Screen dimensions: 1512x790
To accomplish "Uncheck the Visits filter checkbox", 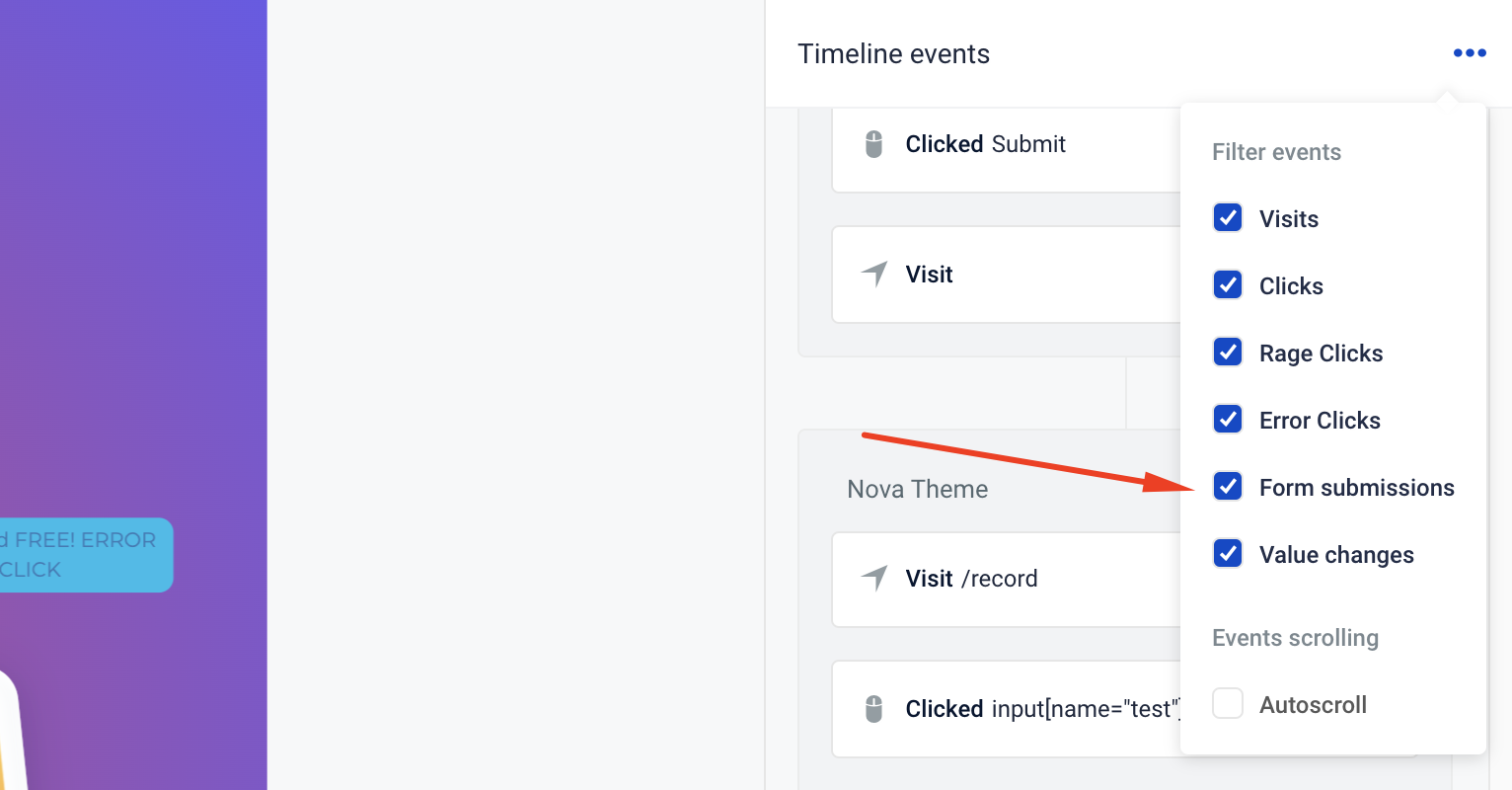I will 1228,218.
